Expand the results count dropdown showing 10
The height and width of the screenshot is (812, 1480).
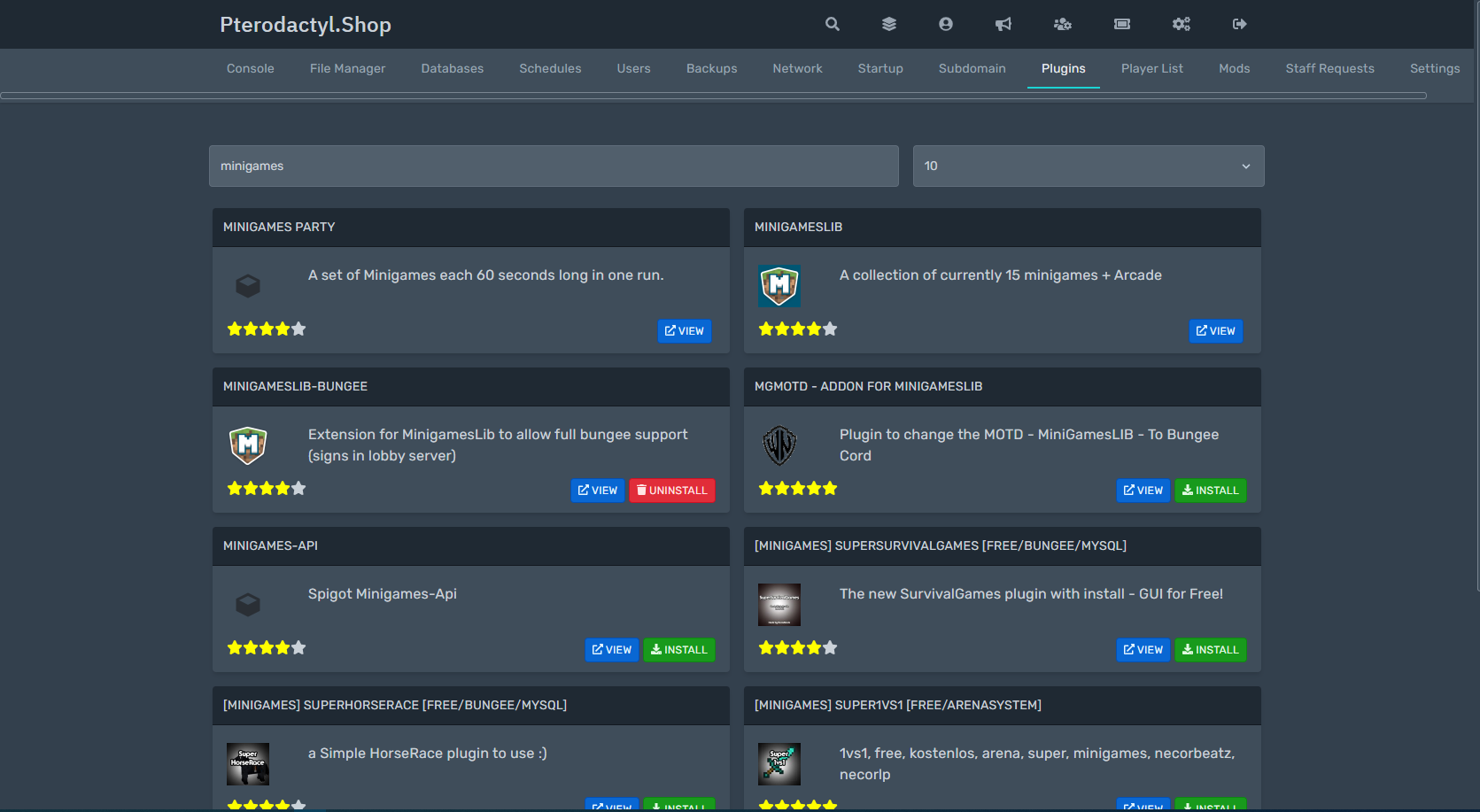click(x=1088, y=166)
